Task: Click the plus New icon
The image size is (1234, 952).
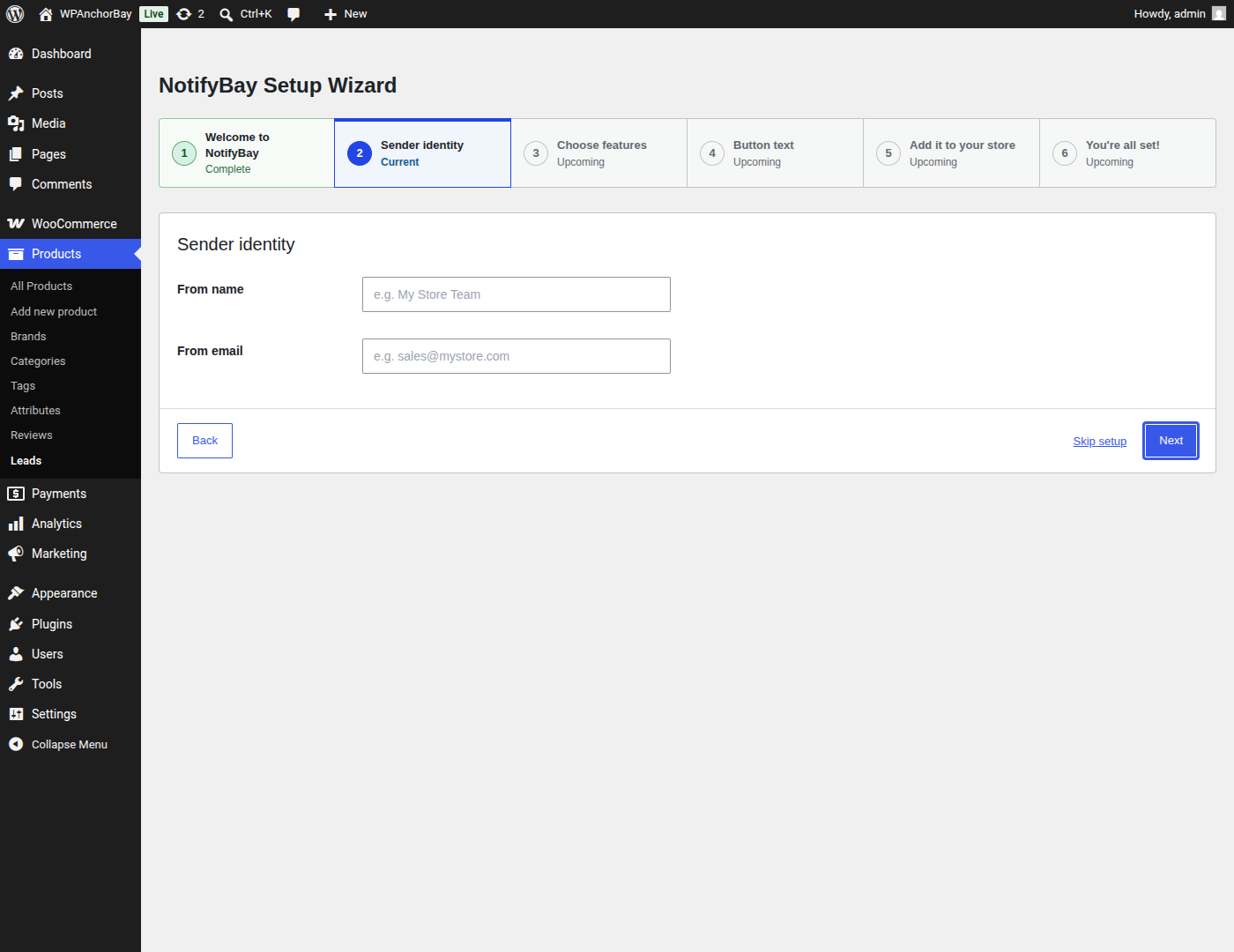Action: click(331, 14)
